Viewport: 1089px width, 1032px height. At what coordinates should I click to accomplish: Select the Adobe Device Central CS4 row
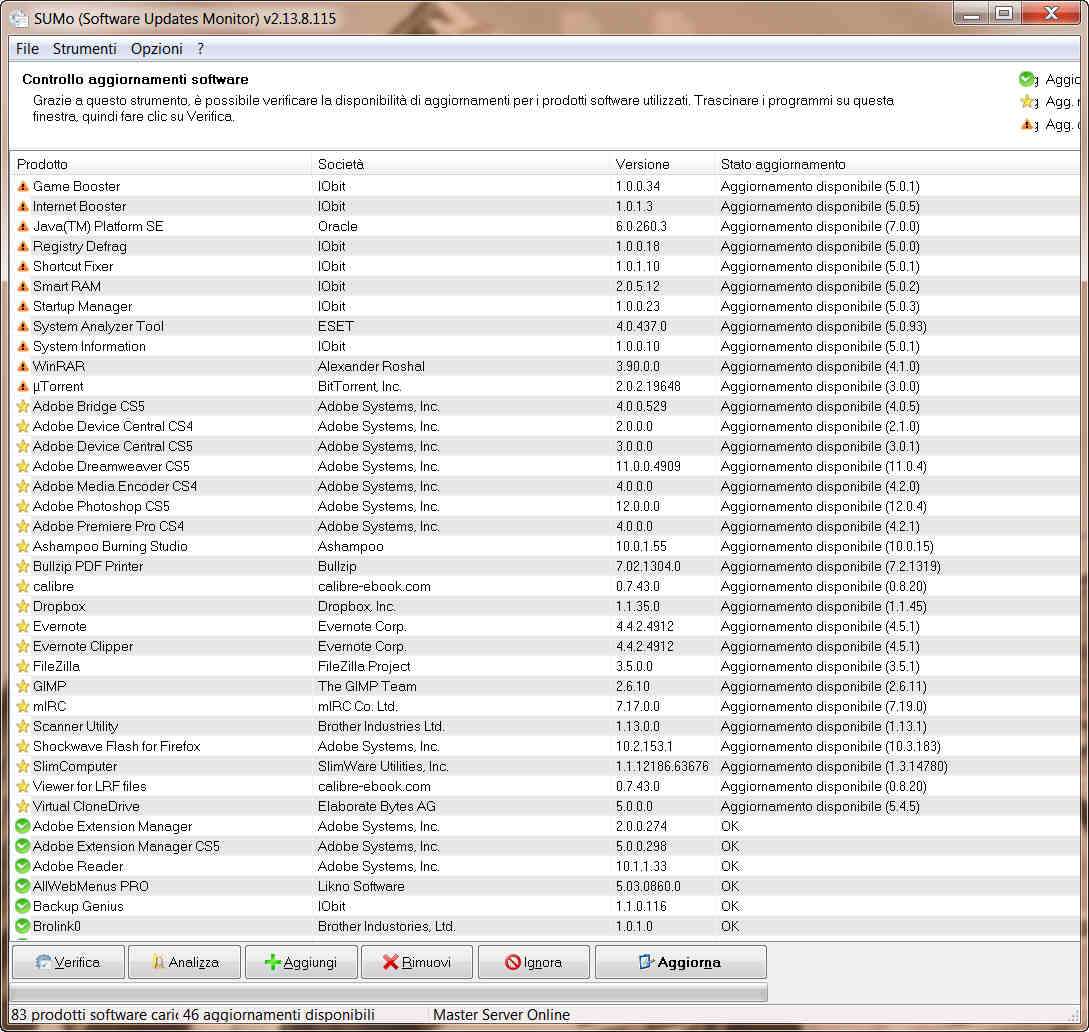point(545,426)
